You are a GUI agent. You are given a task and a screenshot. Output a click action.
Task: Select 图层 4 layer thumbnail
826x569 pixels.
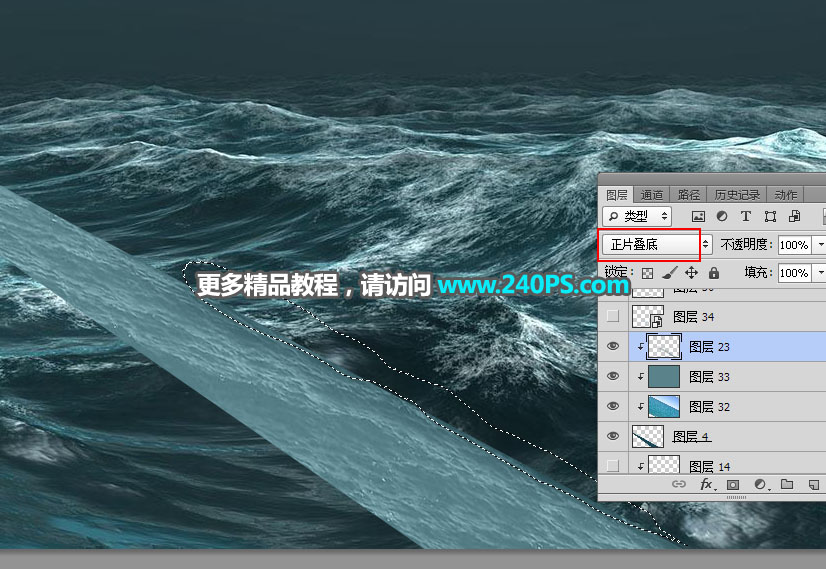point(648,436)
